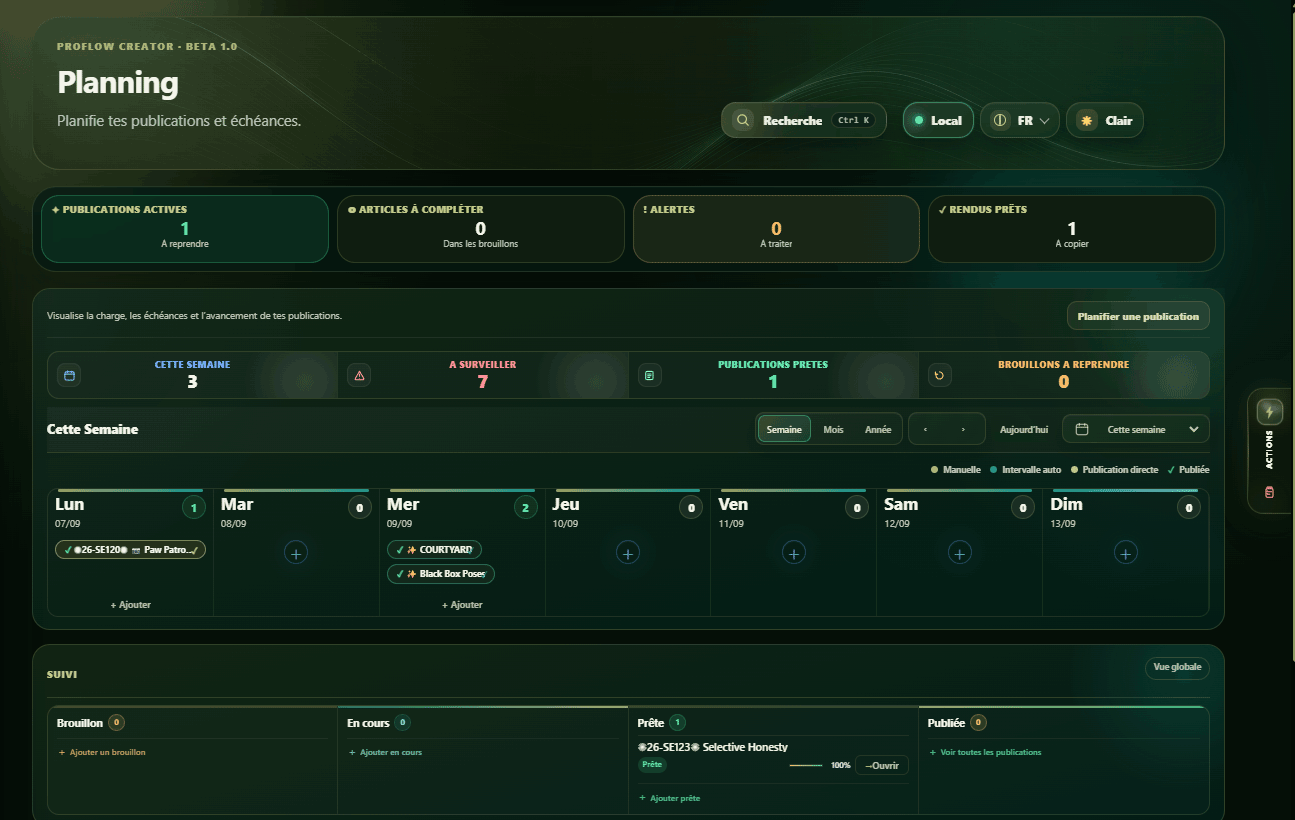1295x820 pixels.
Task: Click Ajouter en cours link
Action: pos(385,752)
